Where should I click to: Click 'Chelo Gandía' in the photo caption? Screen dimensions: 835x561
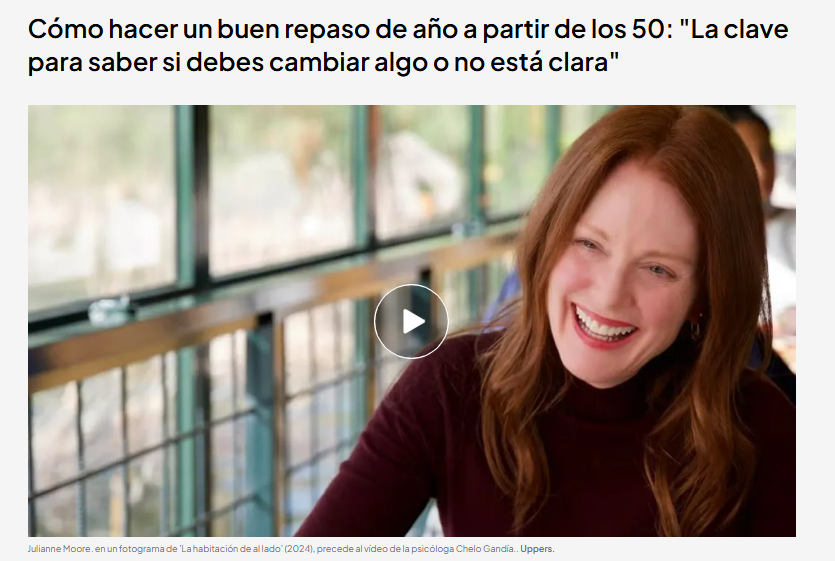[x=490, y=549]
